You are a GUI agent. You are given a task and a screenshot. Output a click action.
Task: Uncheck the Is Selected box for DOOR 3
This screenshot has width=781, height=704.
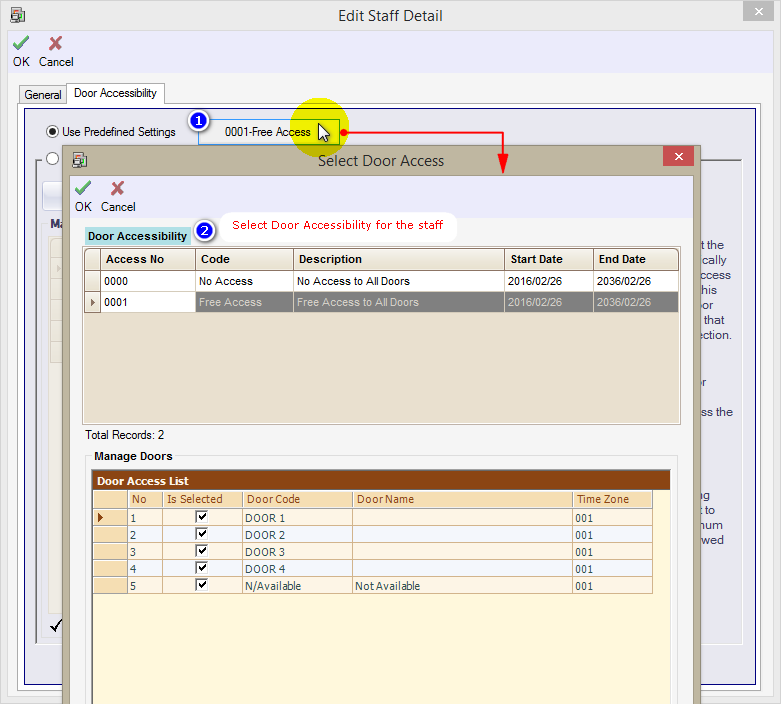point(202,551)
